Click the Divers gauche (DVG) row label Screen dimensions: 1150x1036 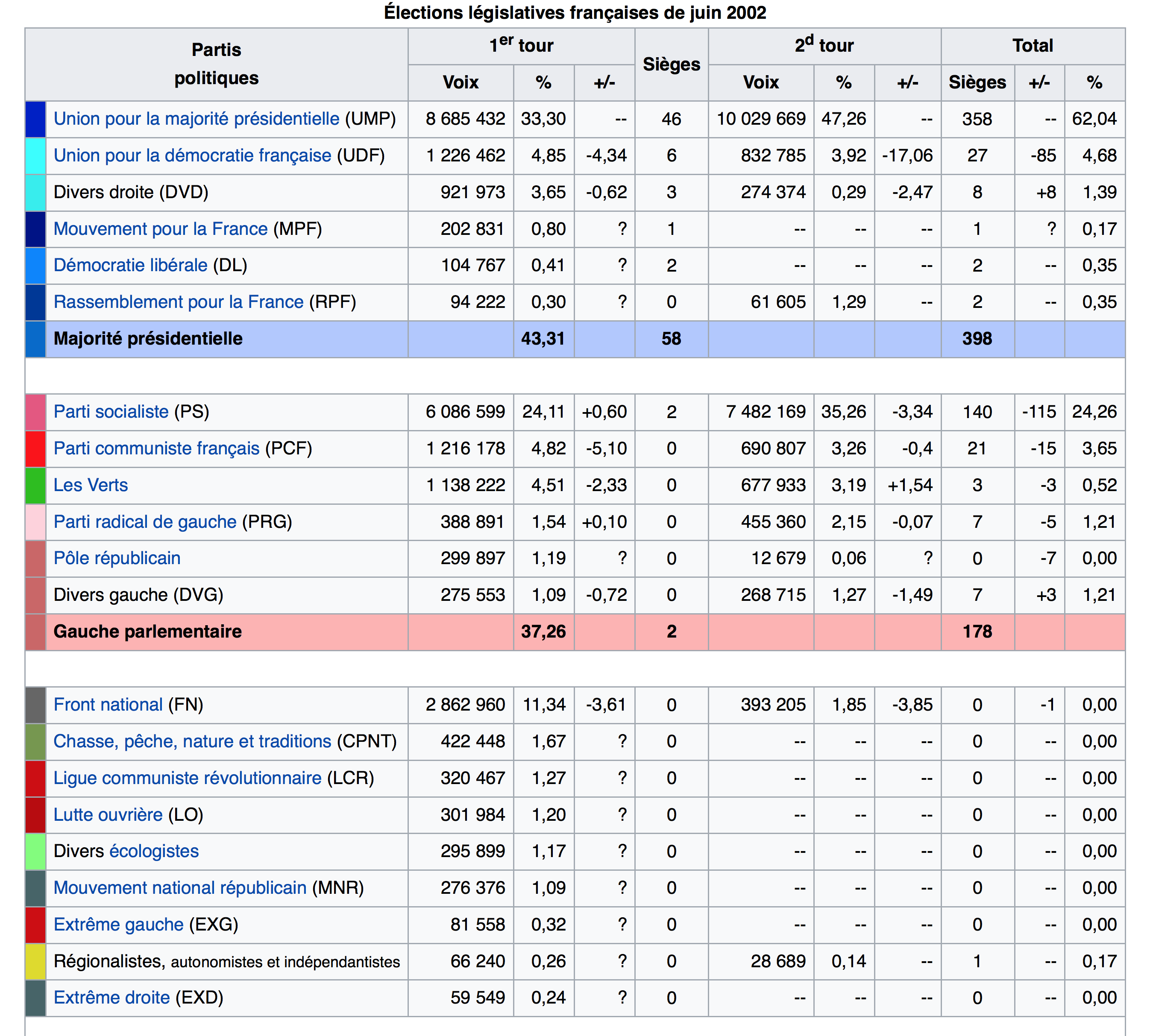point(138,595)
